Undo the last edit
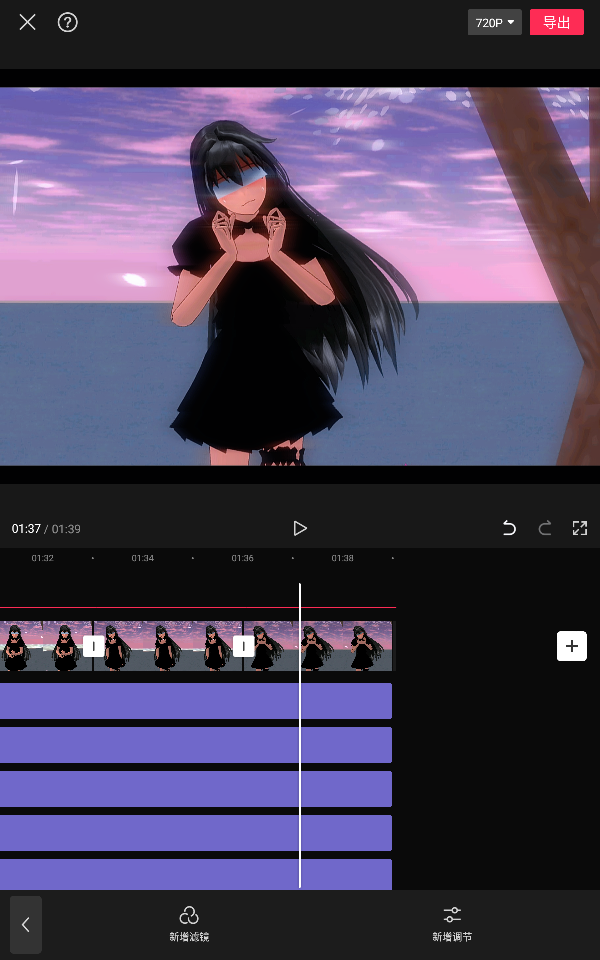The image size is (600, 960). tap(509, 528)
